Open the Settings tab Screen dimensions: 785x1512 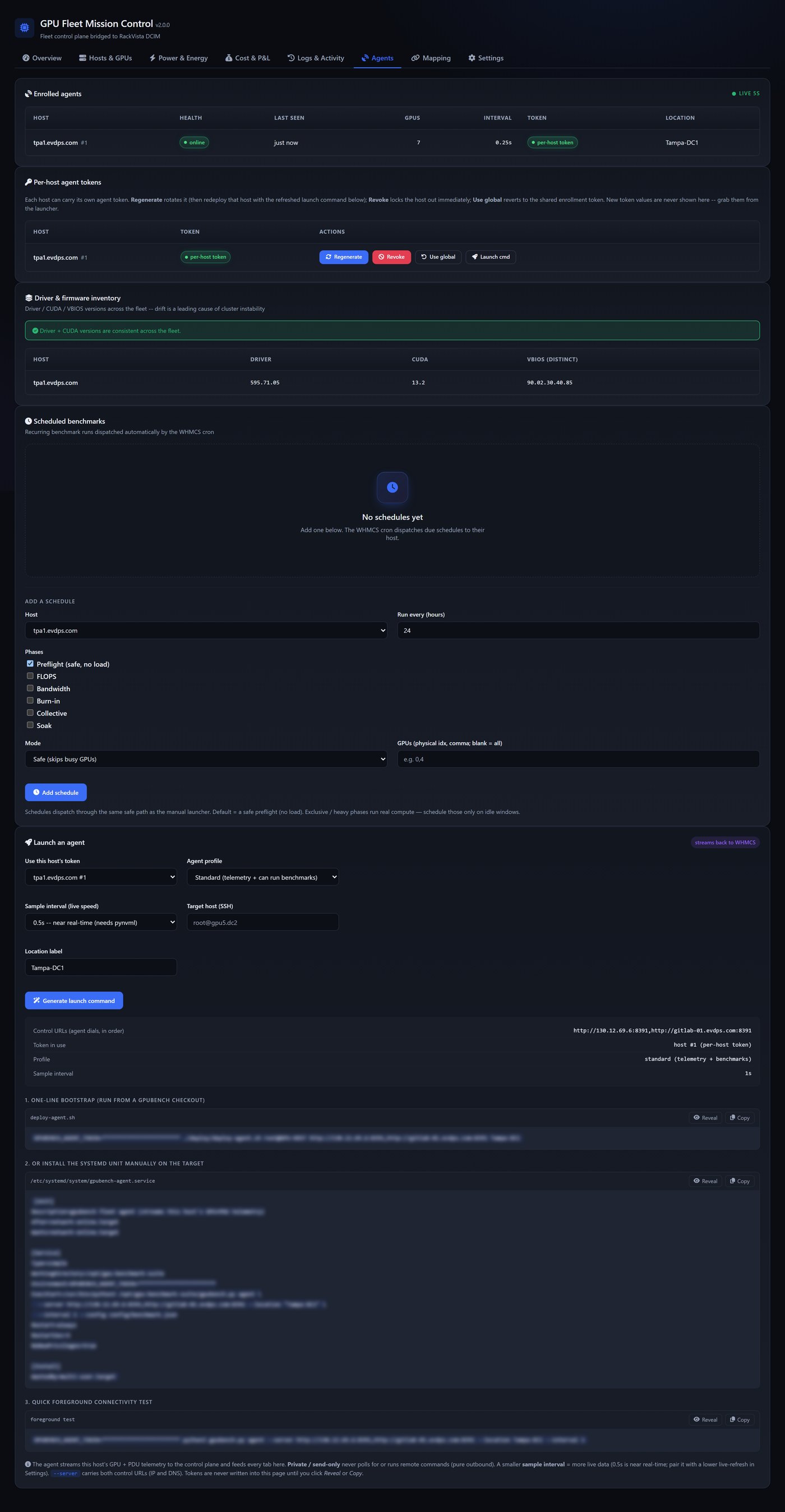tap(486, 58)
